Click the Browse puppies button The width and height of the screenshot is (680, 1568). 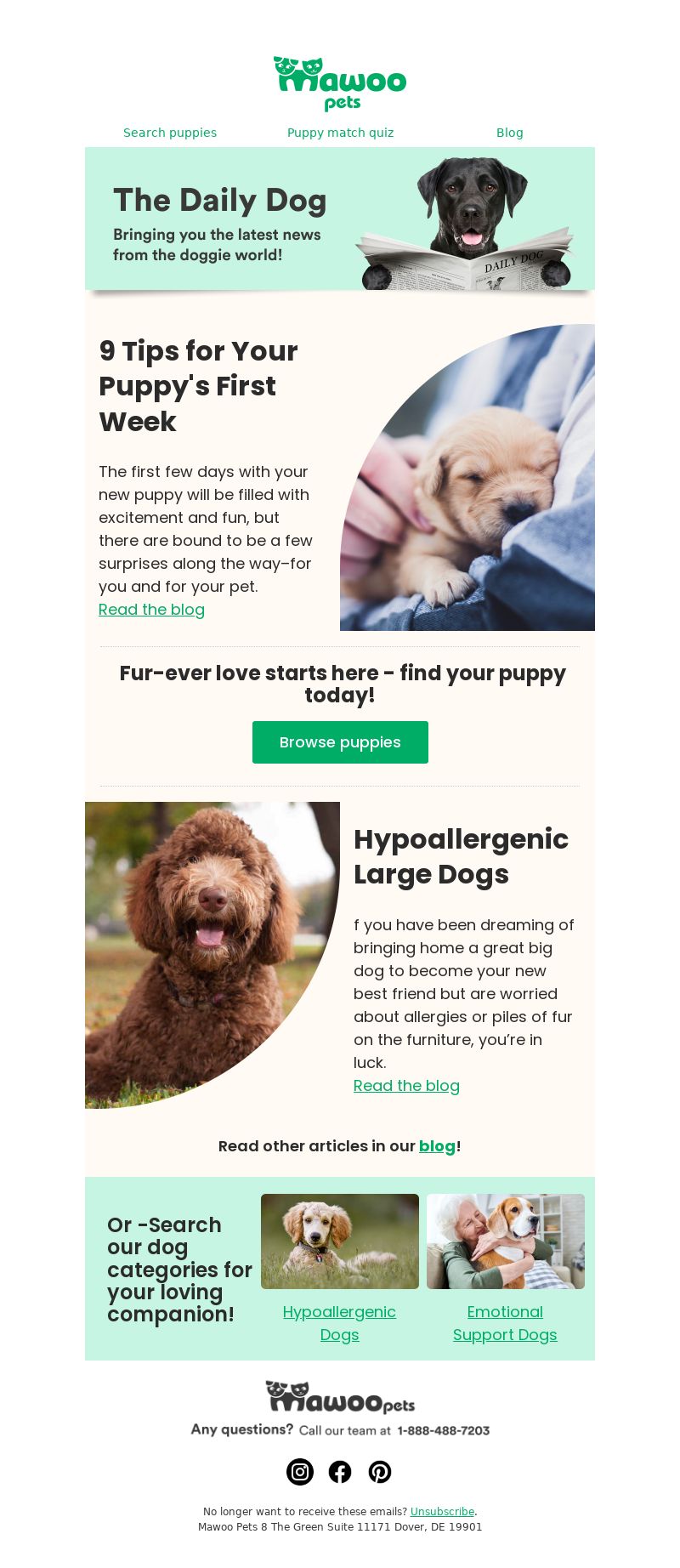tap(340, 742)
